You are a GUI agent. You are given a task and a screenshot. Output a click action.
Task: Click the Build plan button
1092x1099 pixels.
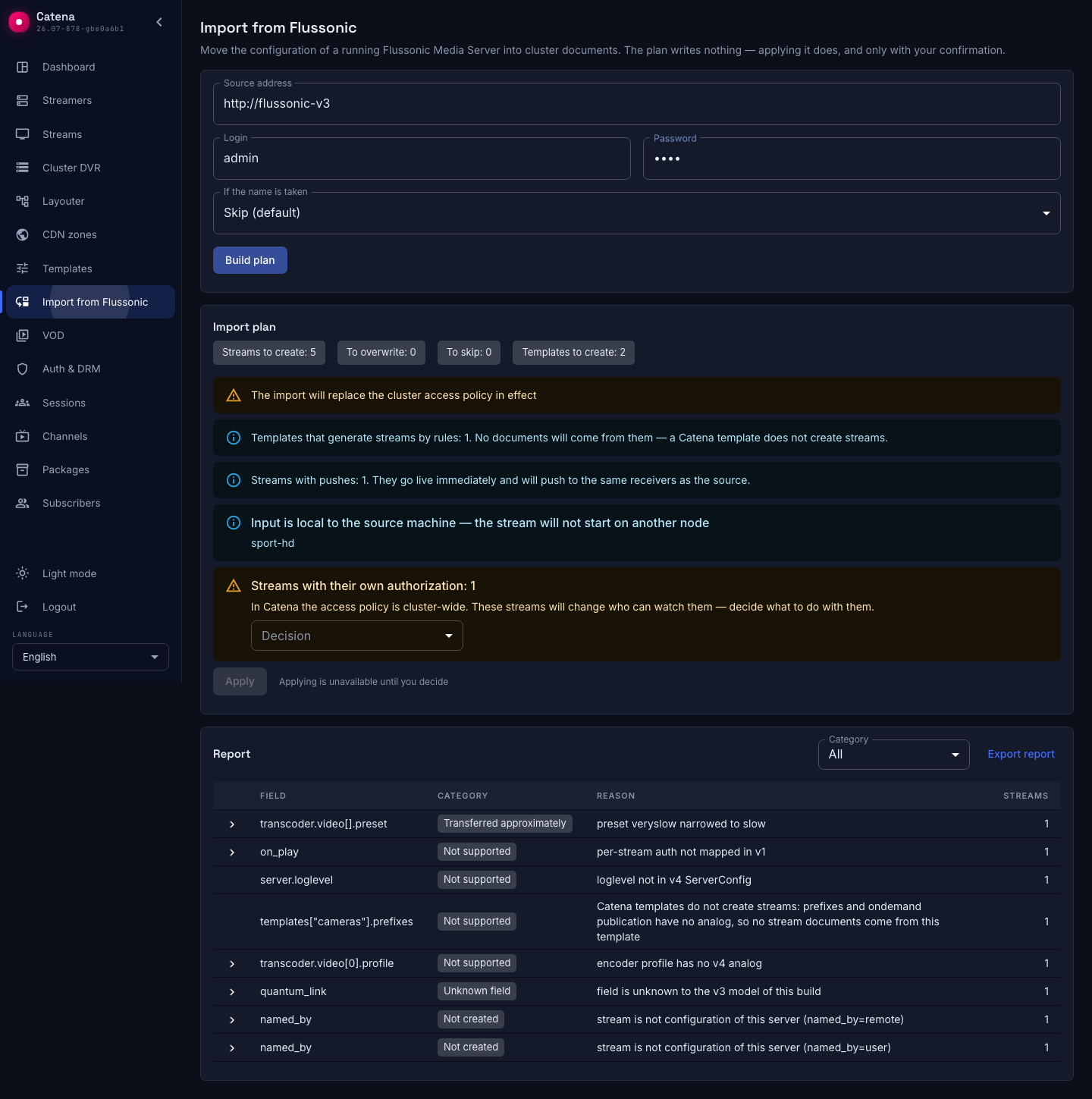pos(250,260)
